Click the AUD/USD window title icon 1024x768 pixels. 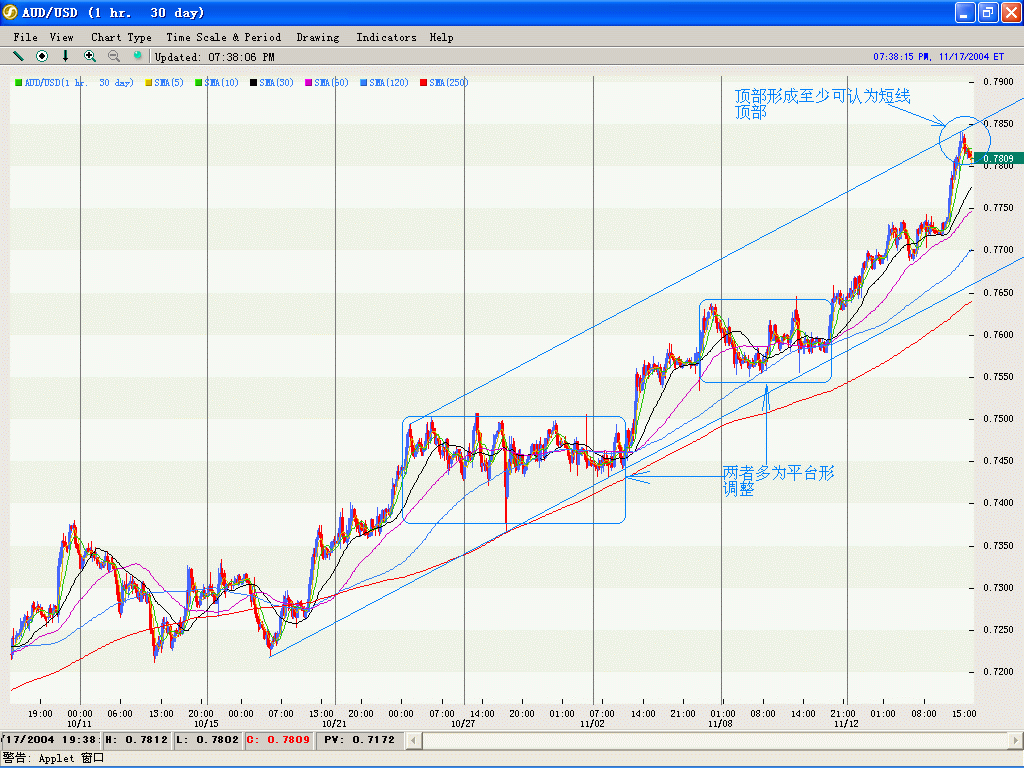[x=10, y=12]
